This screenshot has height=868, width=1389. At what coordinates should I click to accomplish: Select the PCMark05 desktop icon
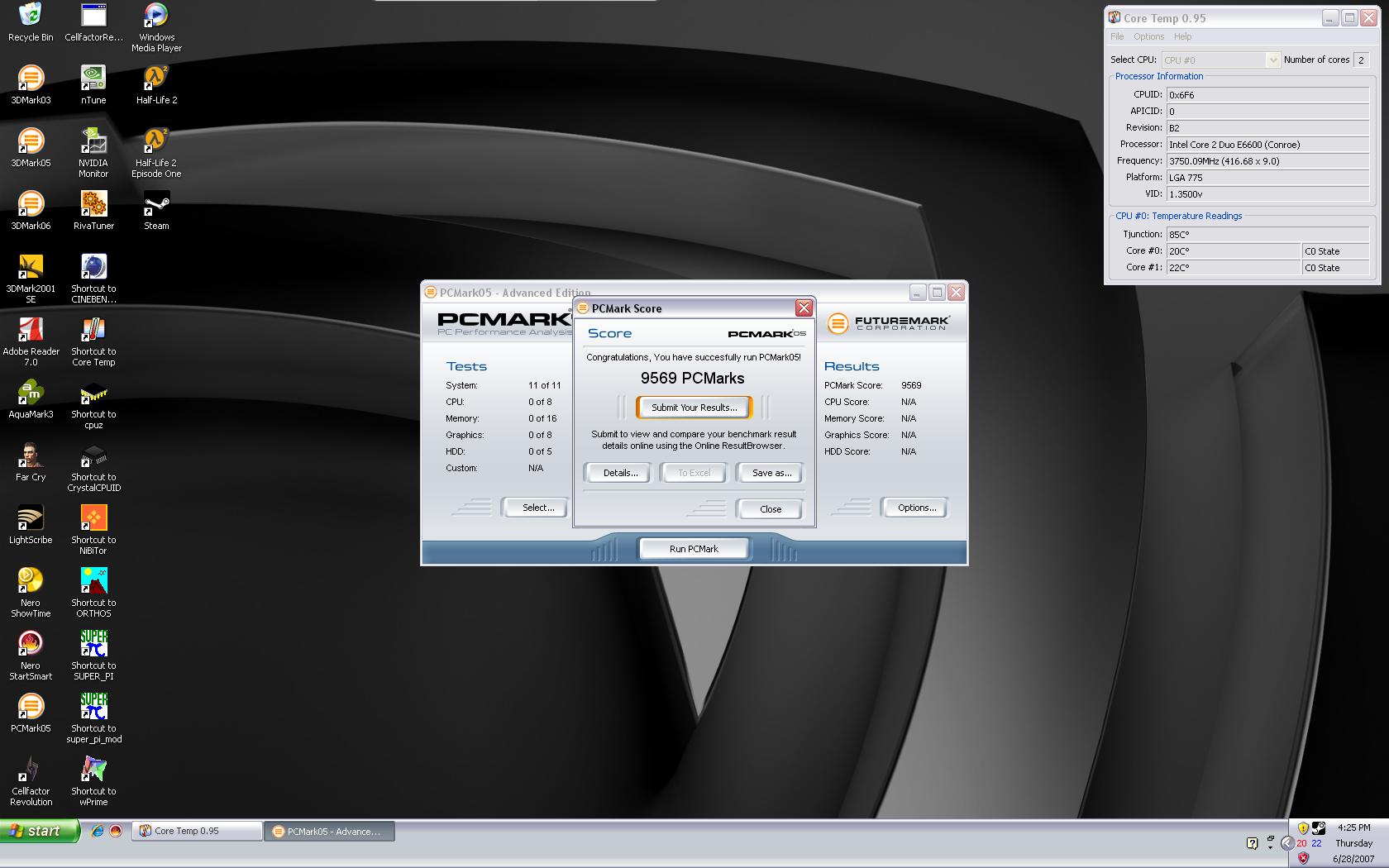tap(31, 713)
